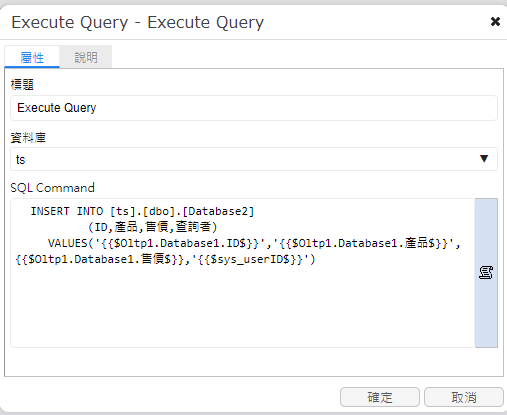This screenshot has width=507, height=415.
Task: Click the 資料庫 label
Action: tap(28, 137)
